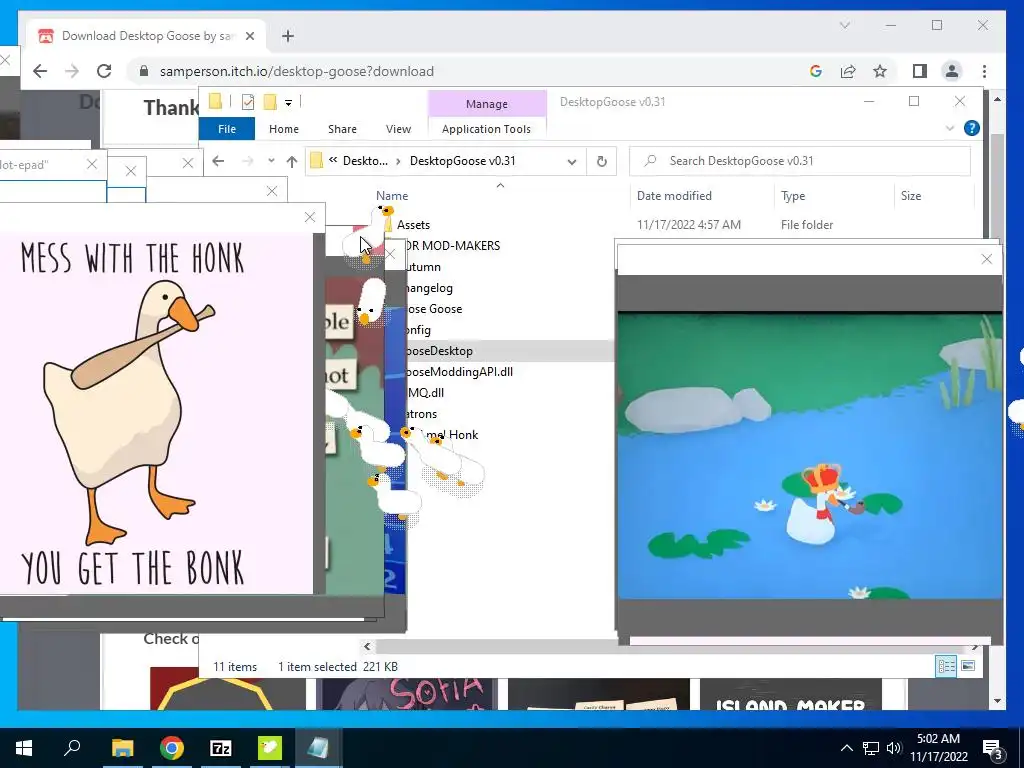The height and width of the screenshot is (768, 1024).
Task: Select the Patrons file
Action: (421, 414)
